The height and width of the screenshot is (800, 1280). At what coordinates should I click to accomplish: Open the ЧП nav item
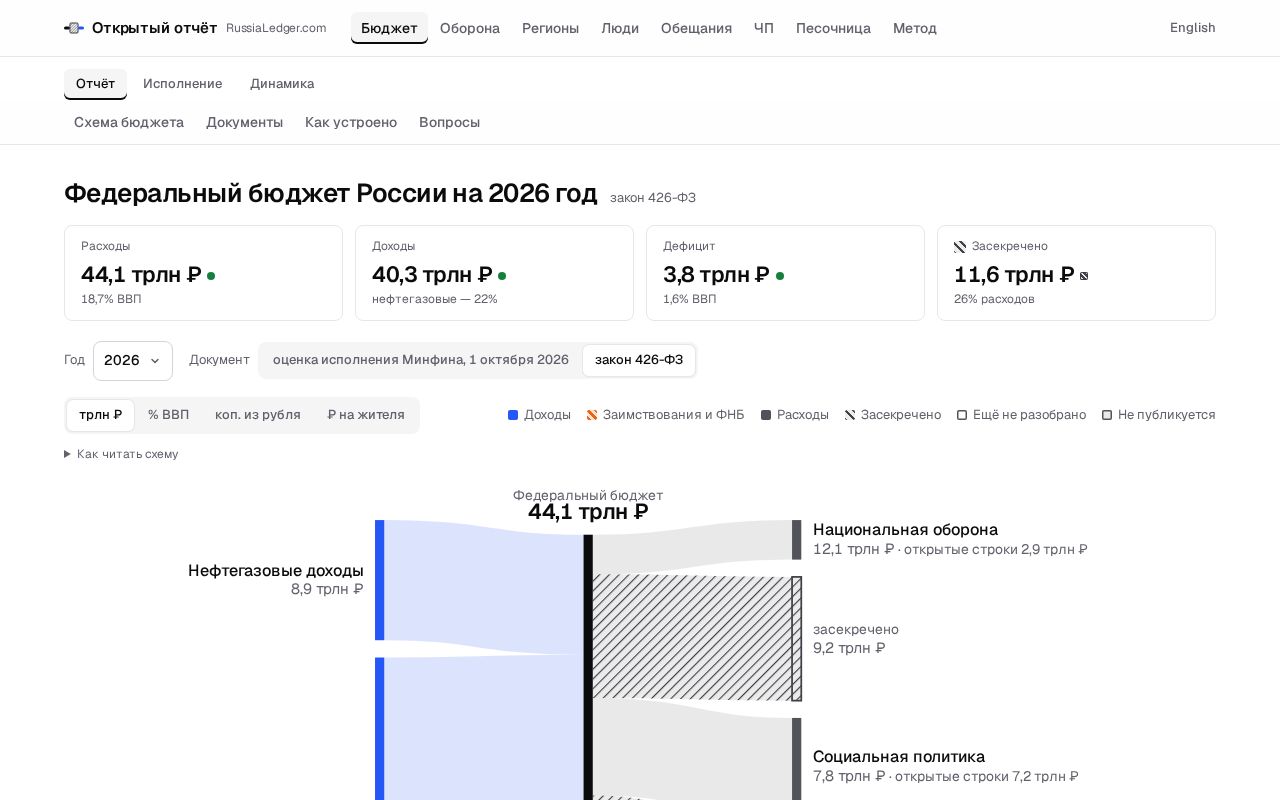point(764,28)
